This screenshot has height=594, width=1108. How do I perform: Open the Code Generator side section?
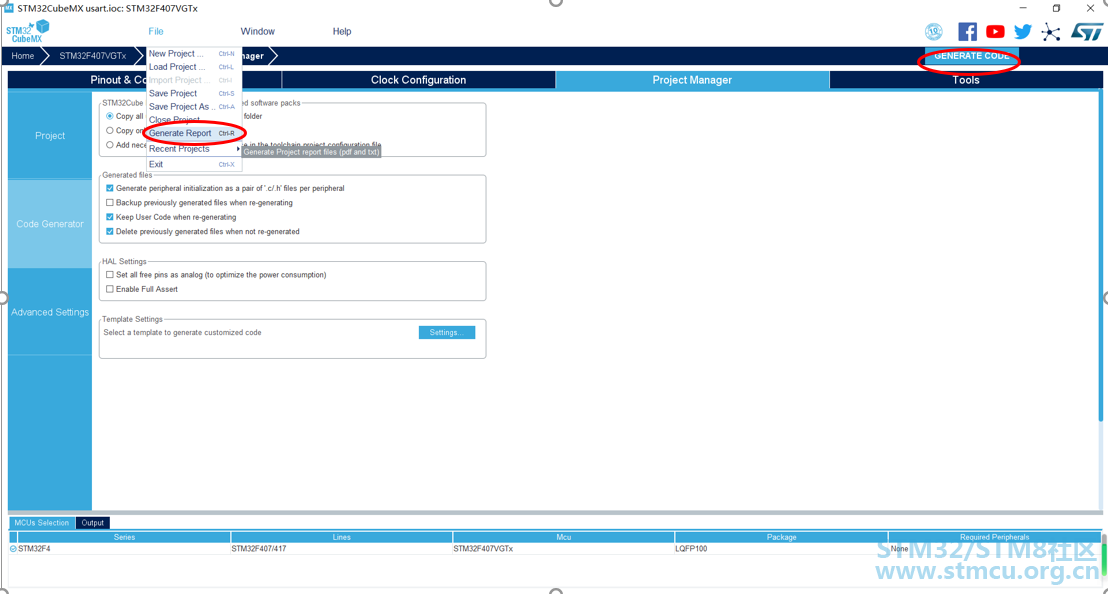pyautogui.click(x=49, y=224)
